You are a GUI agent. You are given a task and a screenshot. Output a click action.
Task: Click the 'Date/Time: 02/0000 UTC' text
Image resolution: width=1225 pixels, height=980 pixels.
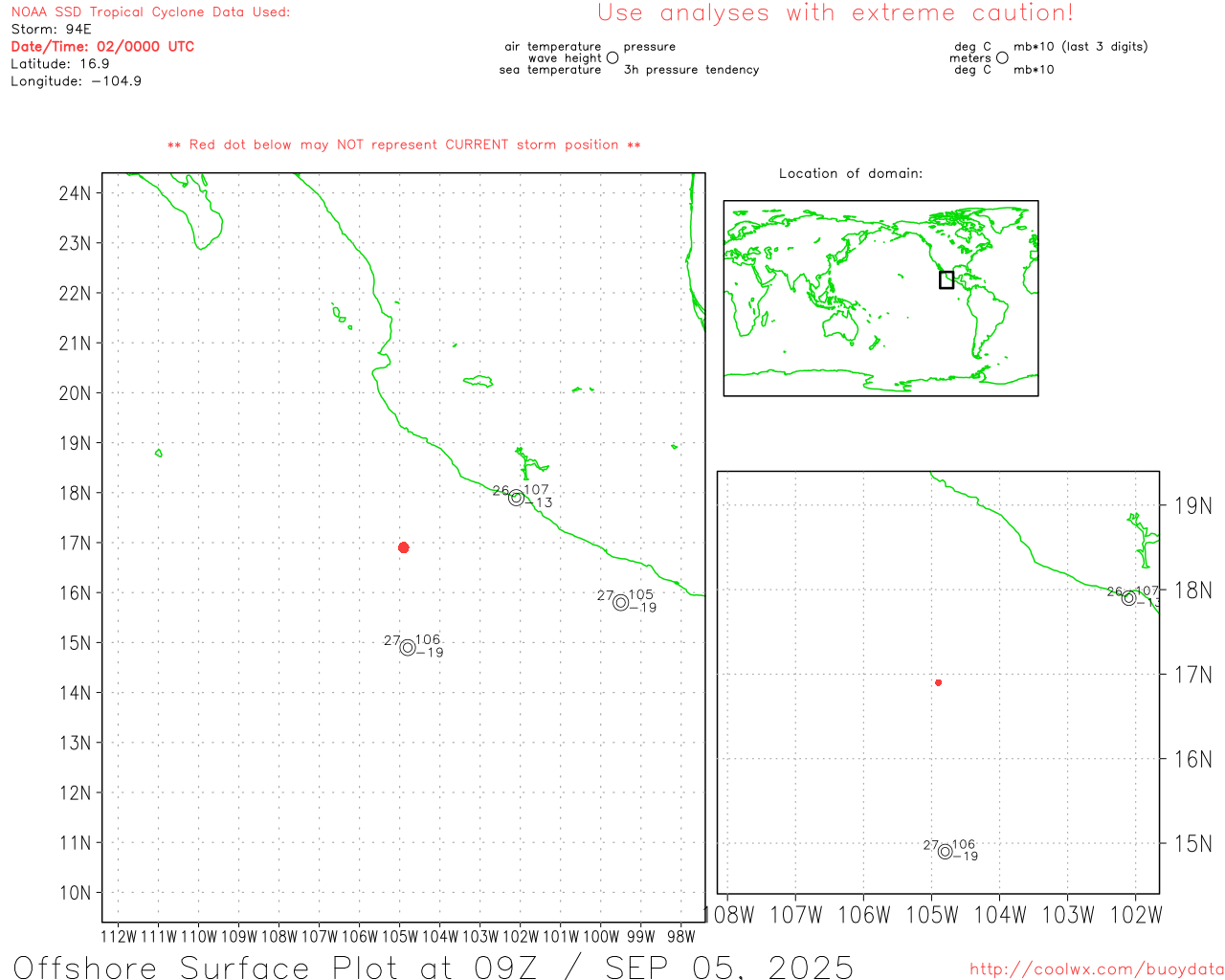(x=102, y=47)
